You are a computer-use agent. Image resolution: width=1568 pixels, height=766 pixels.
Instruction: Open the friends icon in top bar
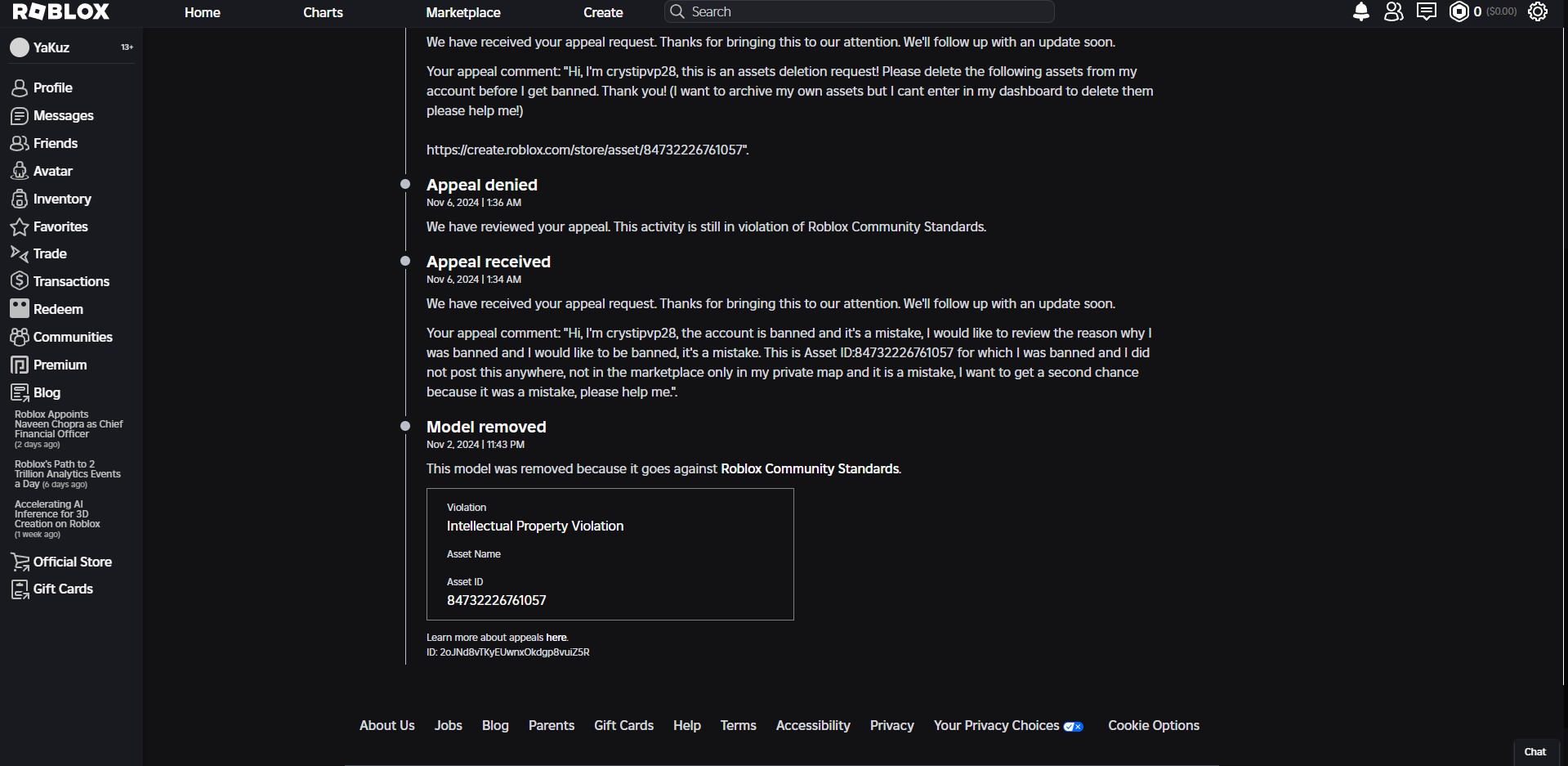[1393, 11]
